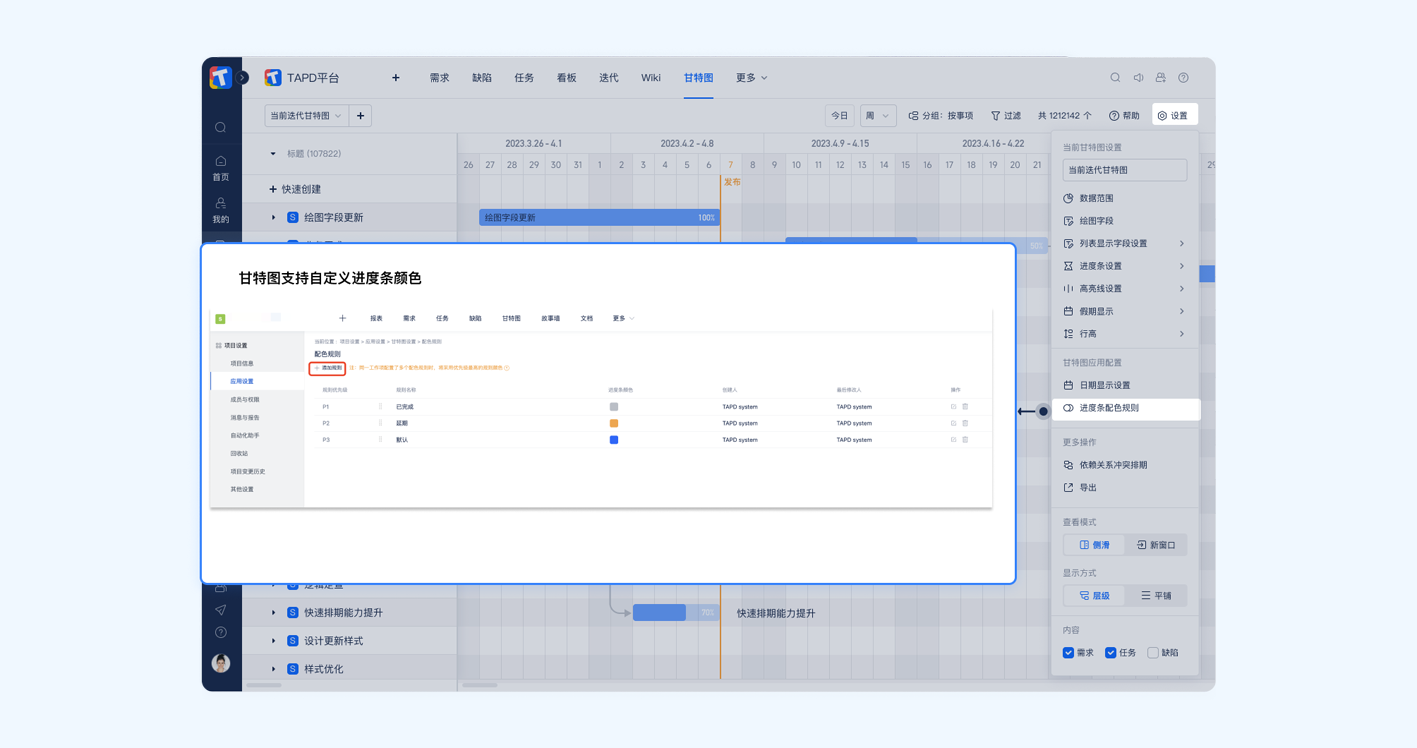The width and height of the screenshot is (1417, 748).
Task: Open the 周 time scale dropdown
Action: click(x=878, y=116)
